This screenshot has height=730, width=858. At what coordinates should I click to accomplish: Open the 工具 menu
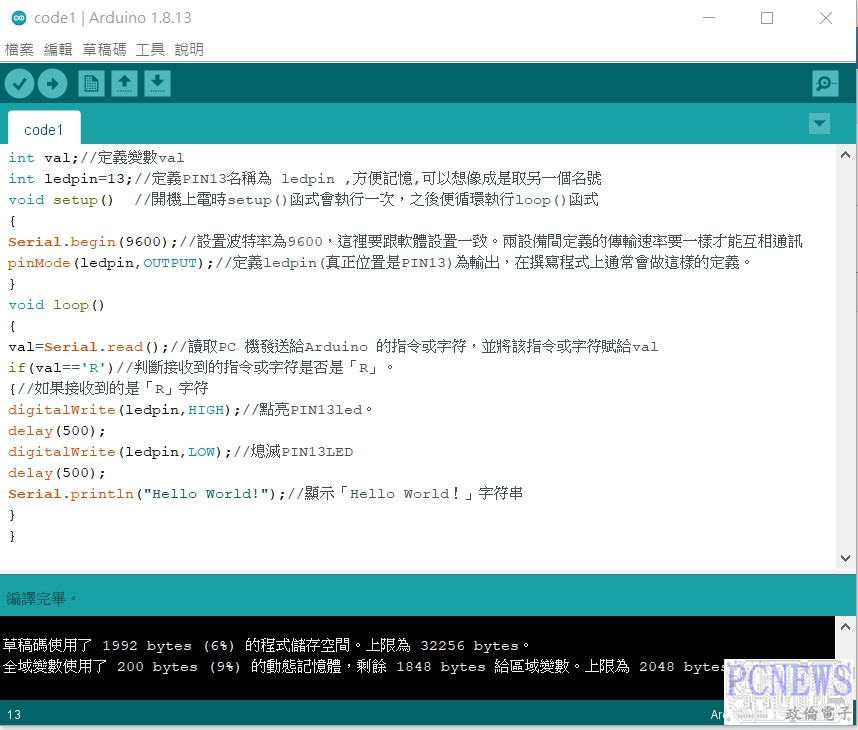(x=150, y=49)
